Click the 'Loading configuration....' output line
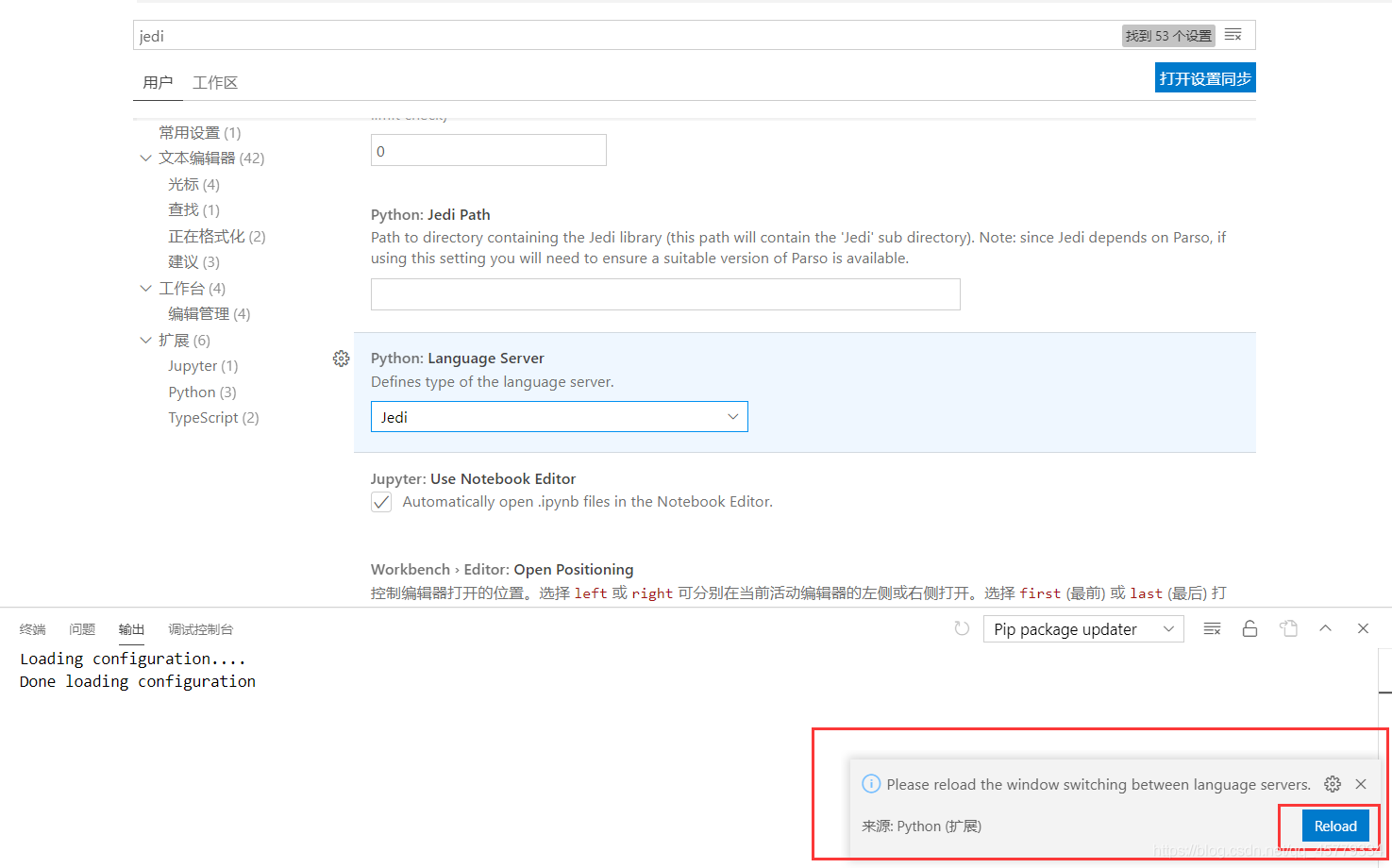This screenshot has width=1392, height=868. (x=133, y=659)
